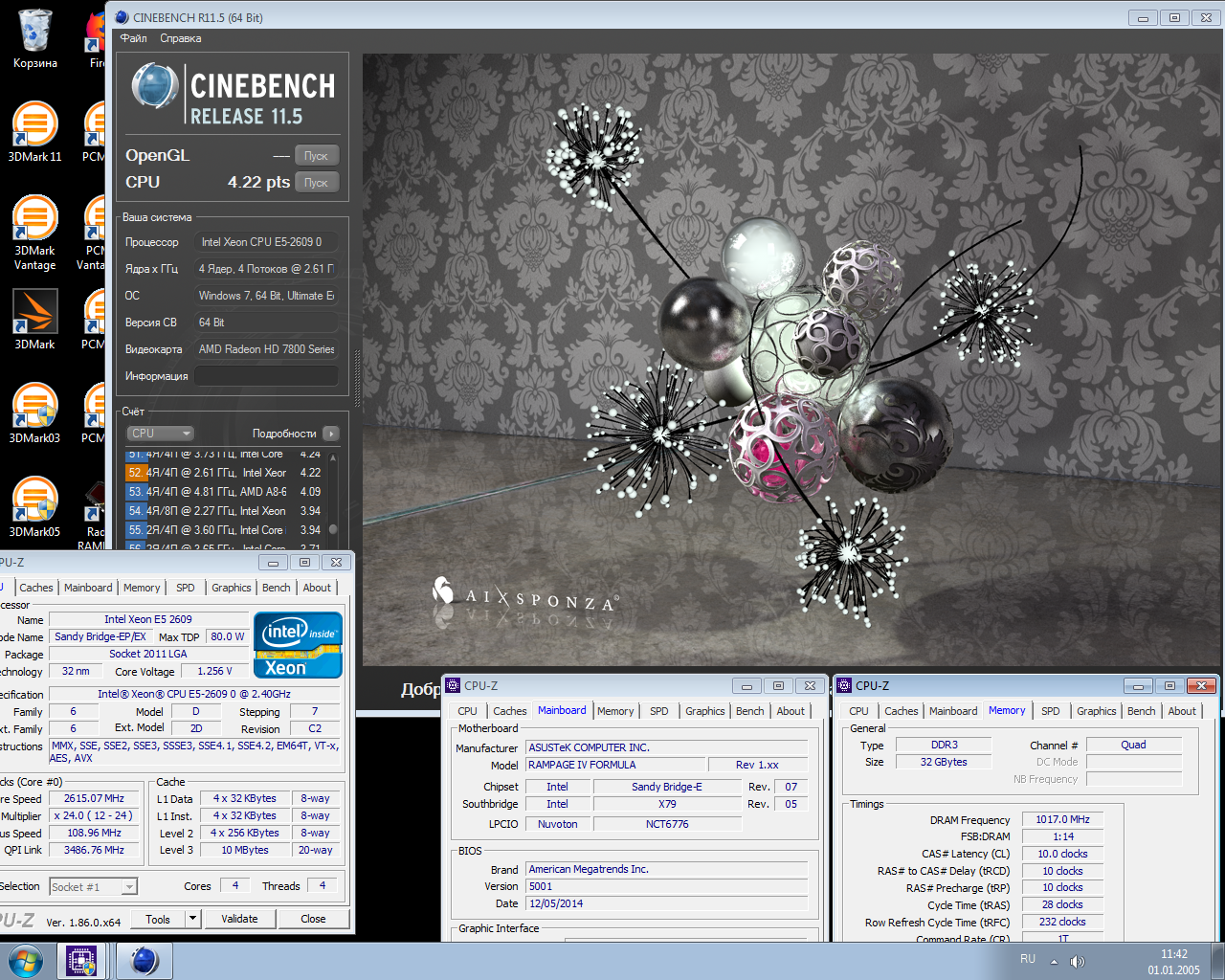The image size is (1225, 980).
Task: Launch 3DMark 11 desktop shortcut
Action: (34, 131)
